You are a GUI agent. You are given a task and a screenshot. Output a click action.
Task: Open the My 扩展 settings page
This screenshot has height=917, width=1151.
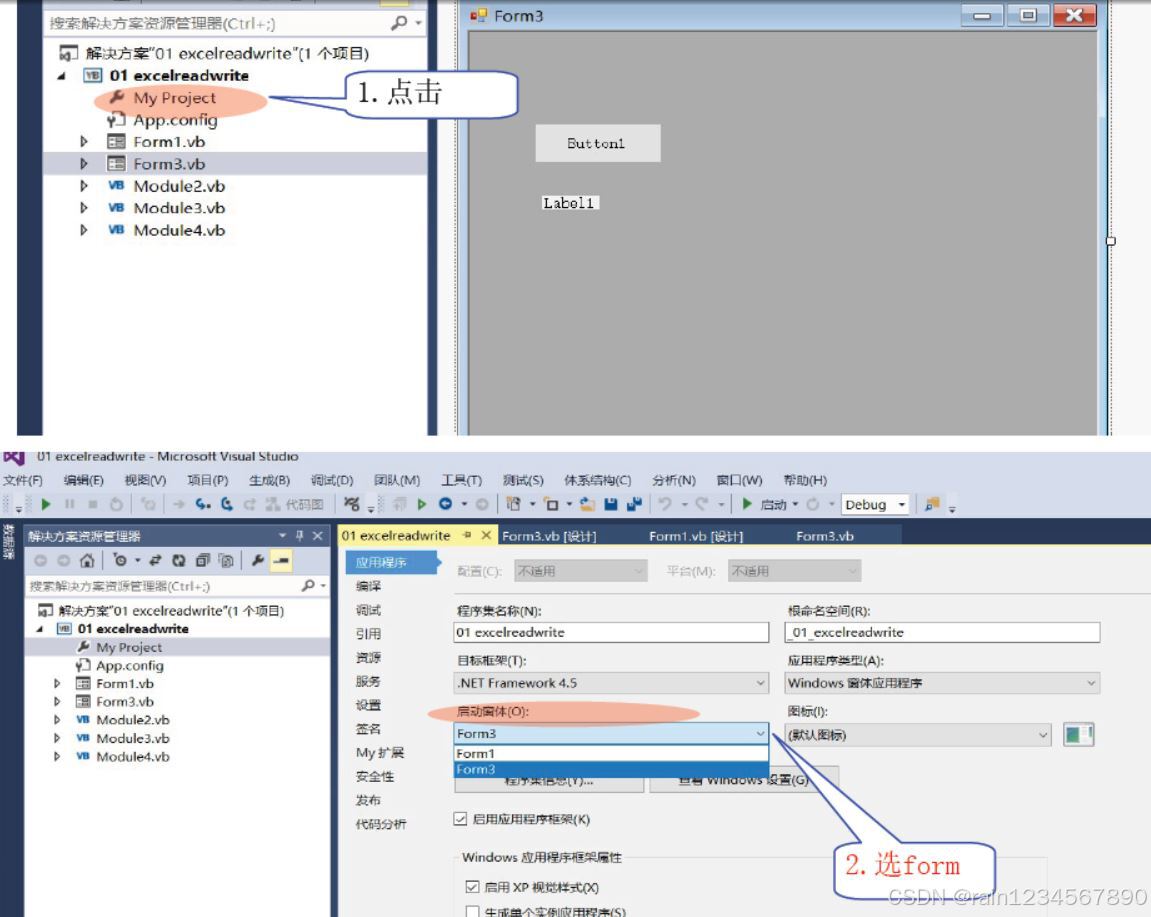(380, 753)
